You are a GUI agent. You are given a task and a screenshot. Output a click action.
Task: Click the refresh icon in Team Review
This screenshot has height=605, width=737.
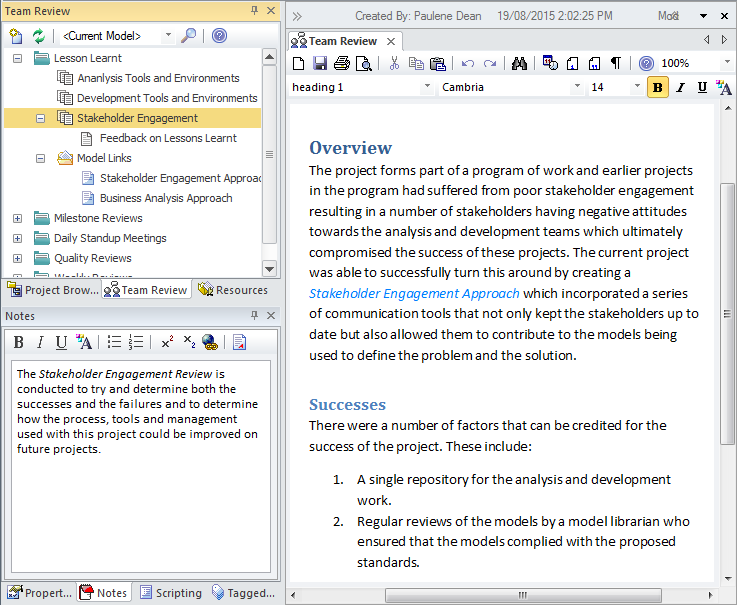[x=39, y=36]
